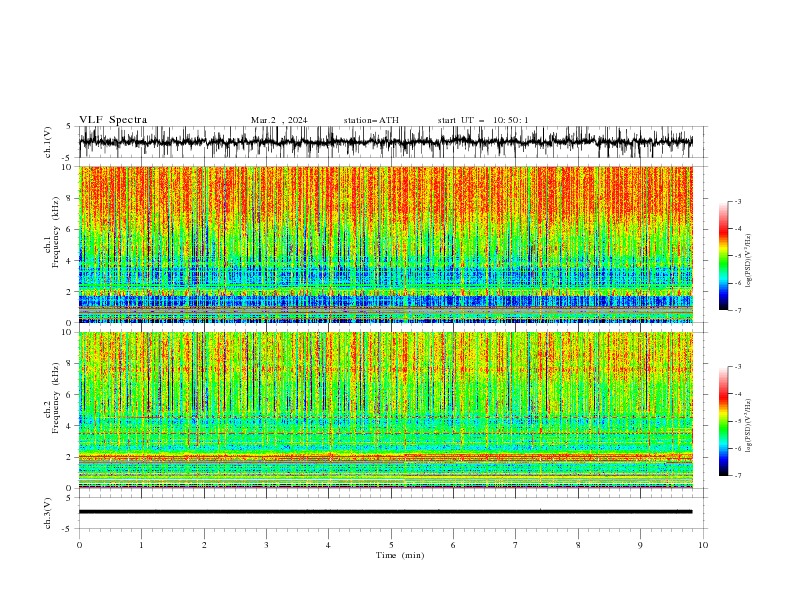Click the 'Time (min)' axis label
Viewport: 792px width, 612px height.
point(400,555)
